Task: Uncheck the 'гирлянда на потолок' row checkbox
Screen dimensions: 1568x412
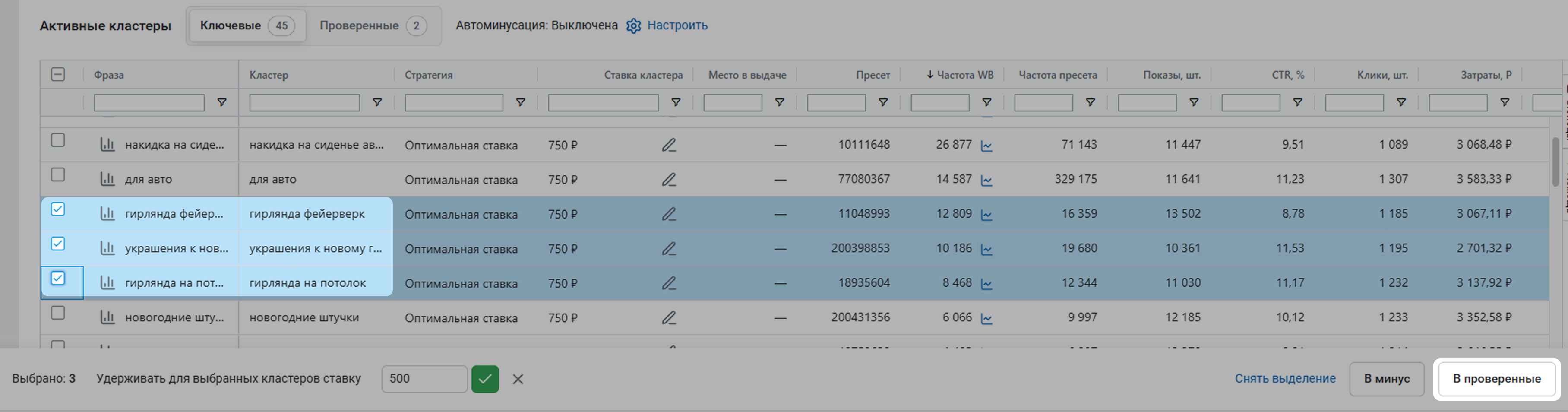Action: [x=58, y=278]
